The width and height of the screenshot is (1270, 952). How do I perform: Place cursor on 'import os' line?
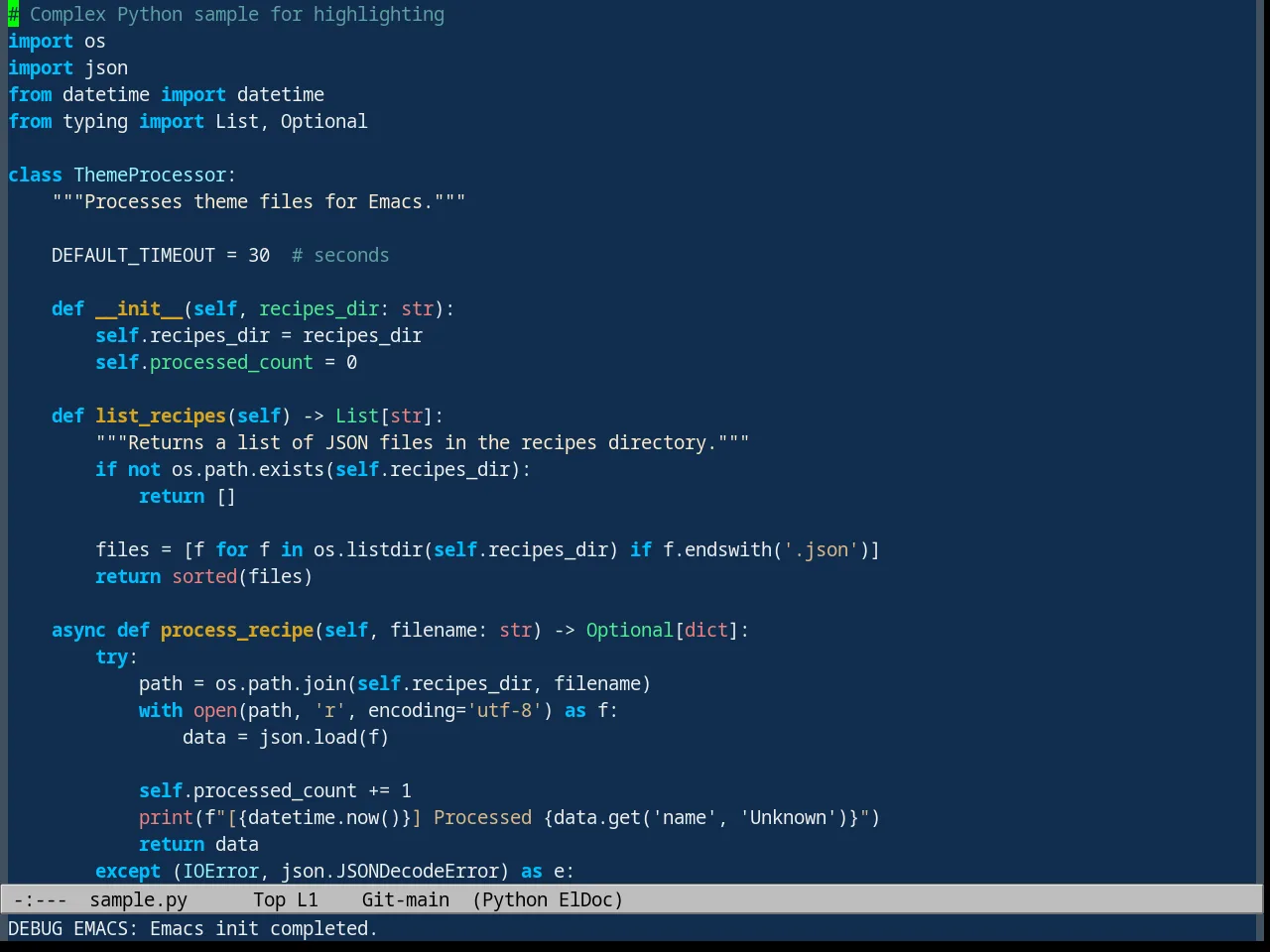[x=57, y=41]
